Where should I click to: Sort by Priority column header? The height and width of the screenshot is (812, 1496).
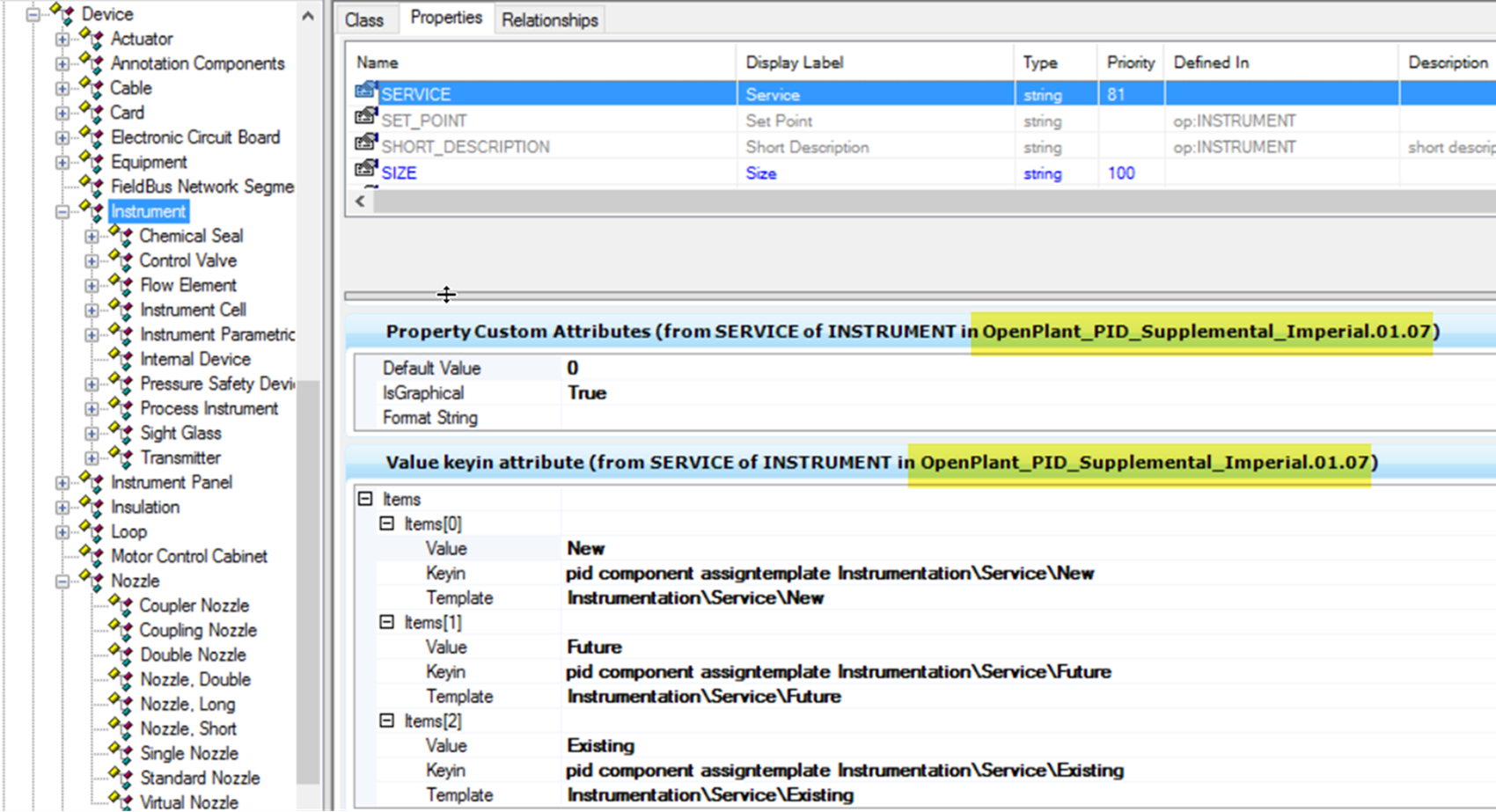(x=1130, y=62)
